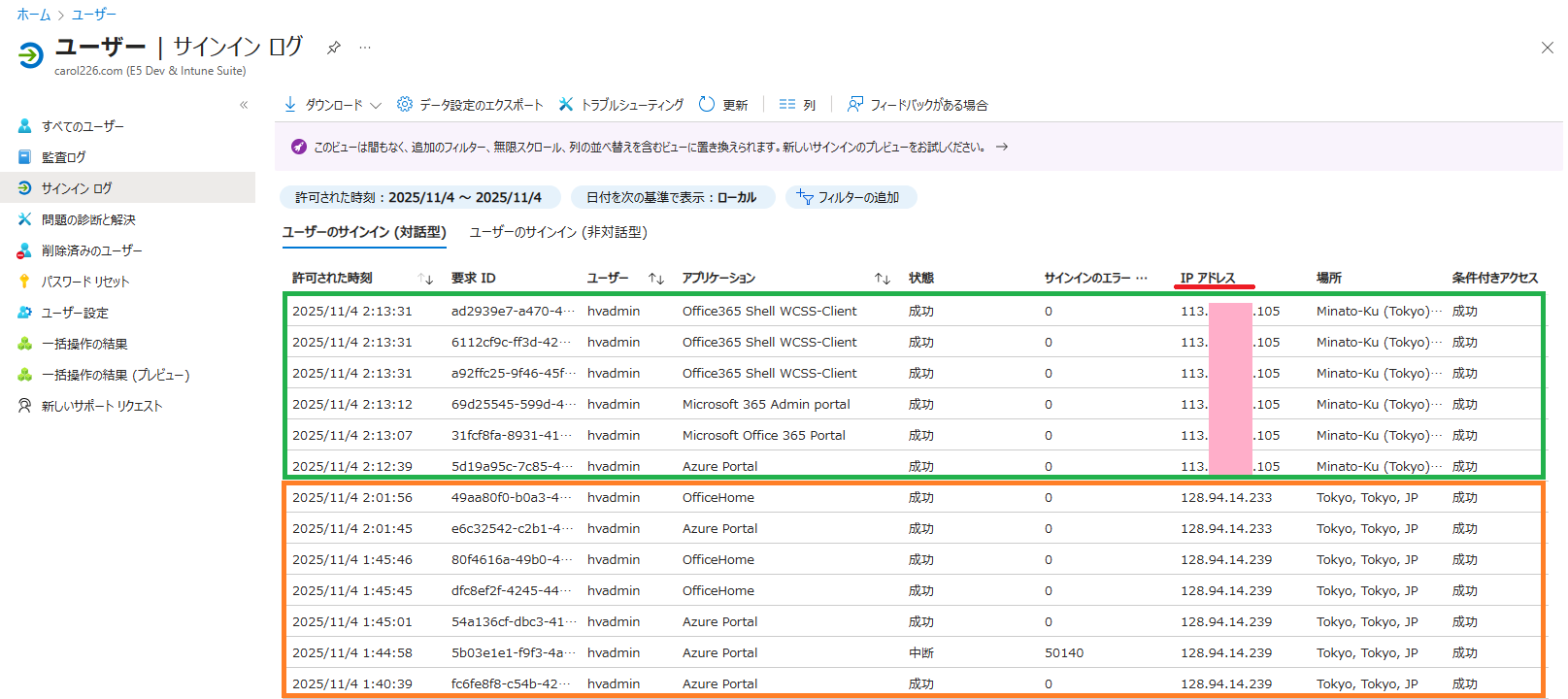Sort by アプリケーション column arrows

883,279
